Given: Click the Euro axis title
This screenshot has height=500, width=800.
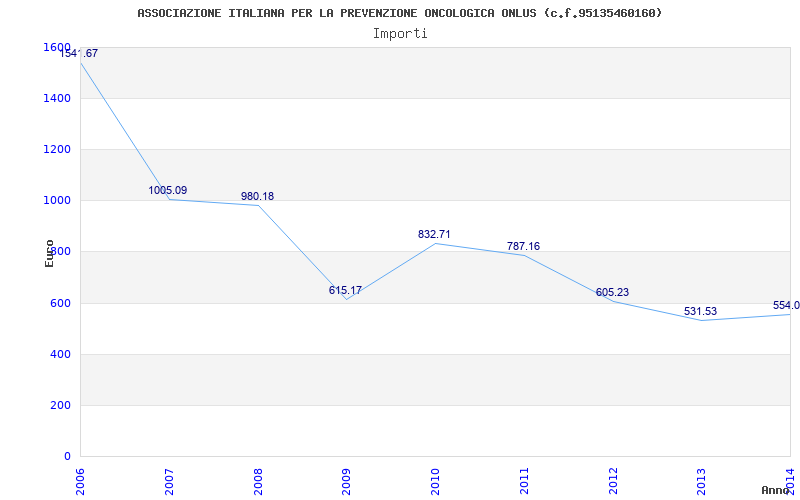Looking at the screenshot, I should pyautogui.click(x=49, y=253).
